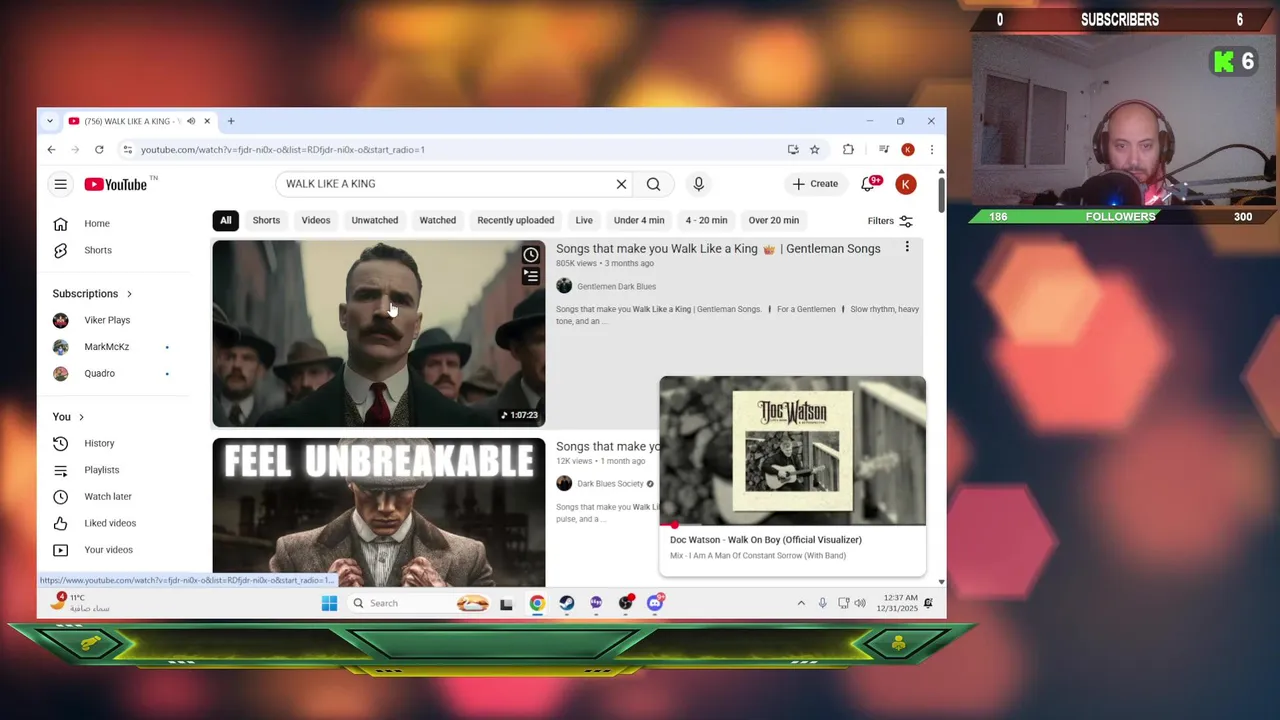Open the Chrome three-dot menu
This screenshot has height=720, width=1280.
point(931,150)
